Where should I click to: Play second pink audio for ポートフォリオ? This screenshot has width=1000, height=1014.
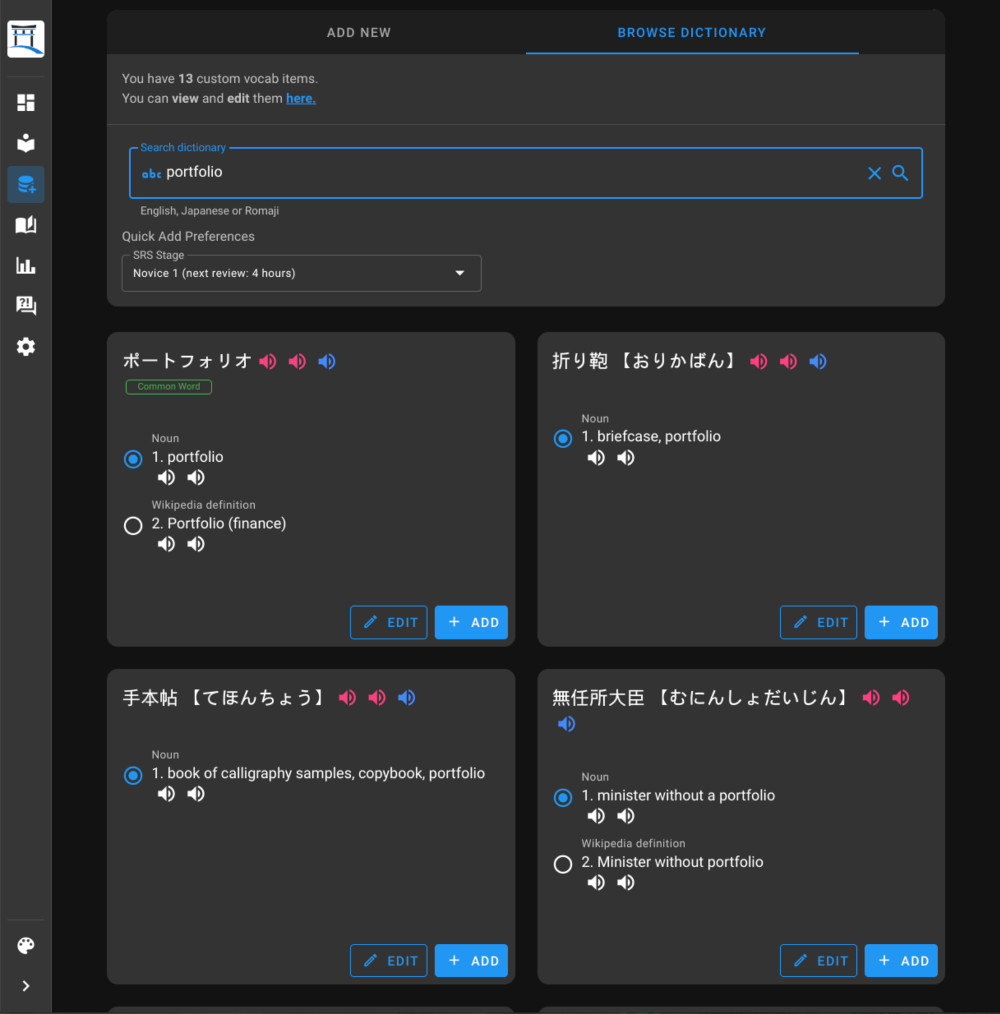(x=298, y=361)
